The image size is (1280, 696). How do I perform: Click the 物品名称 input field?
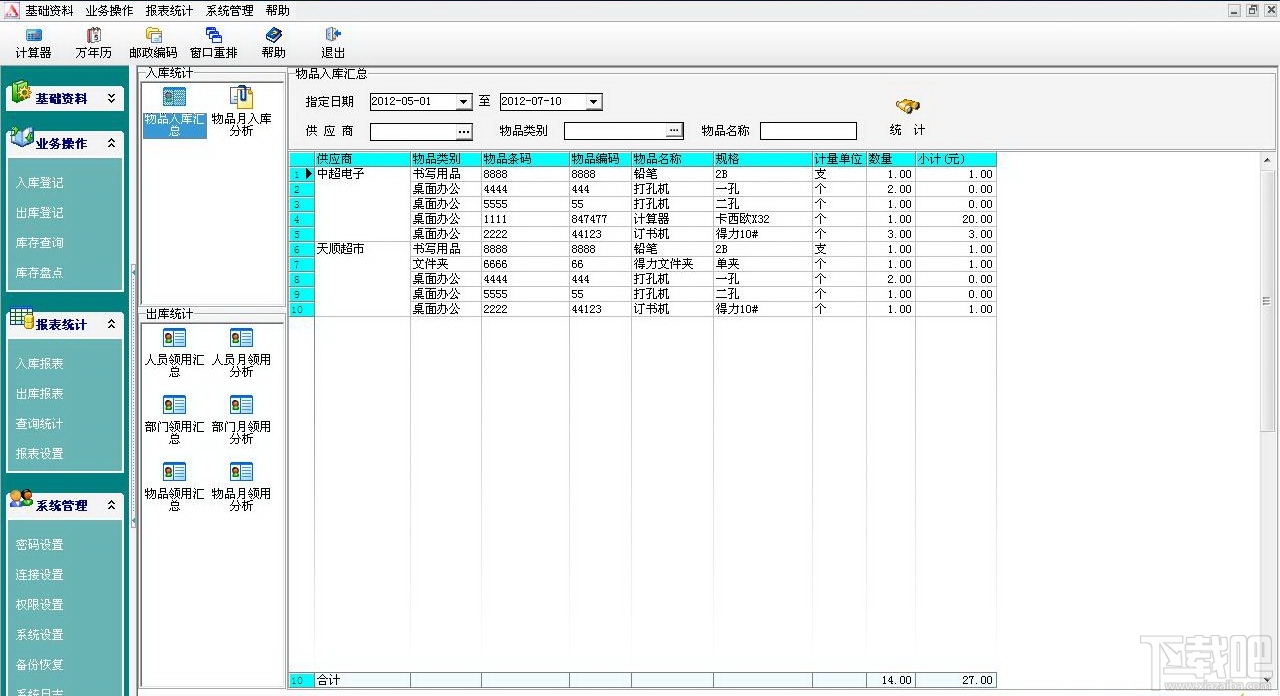[808, 131]
